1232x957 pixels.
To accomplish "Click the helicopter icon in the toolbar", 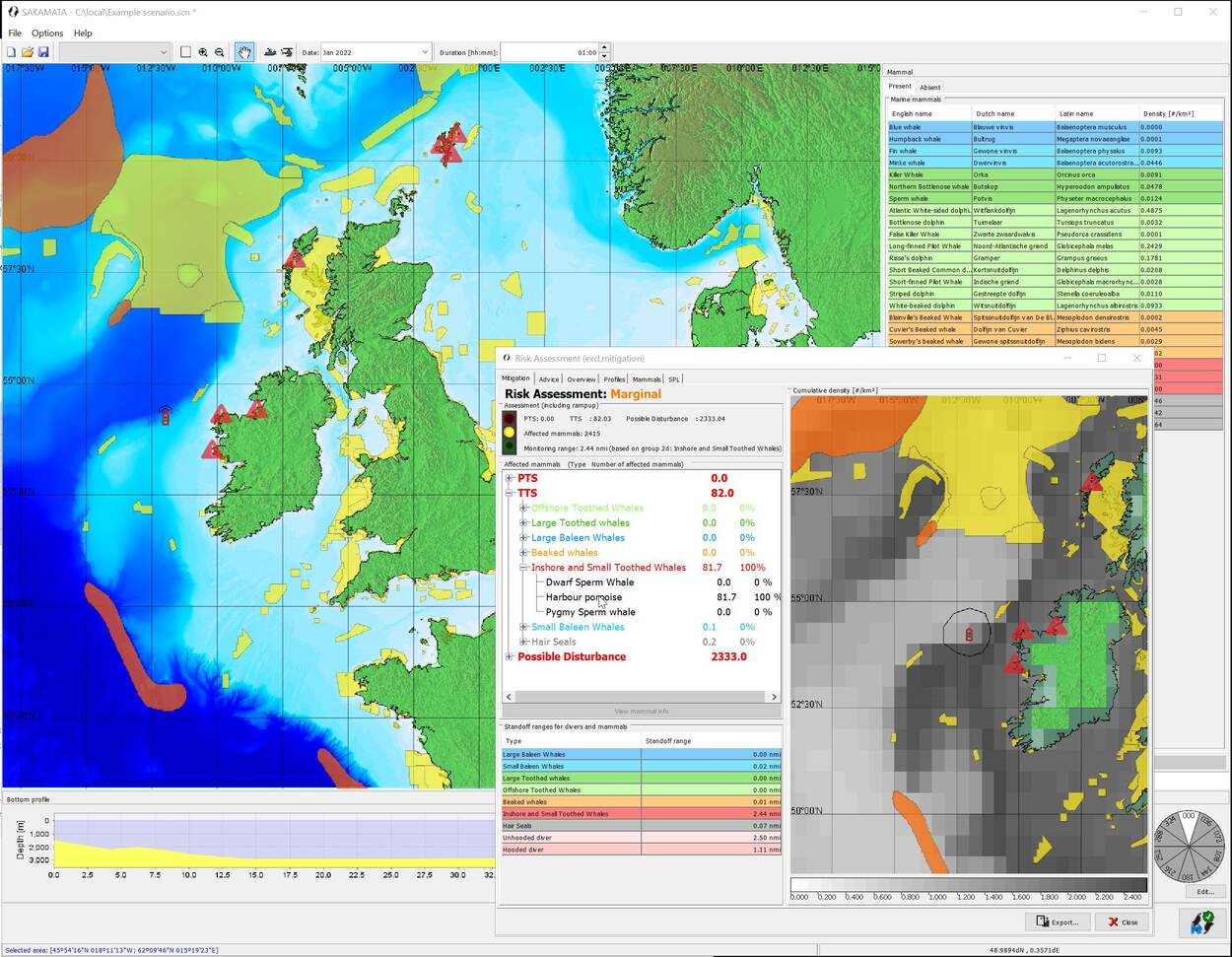I will click(x=287, y=52).
